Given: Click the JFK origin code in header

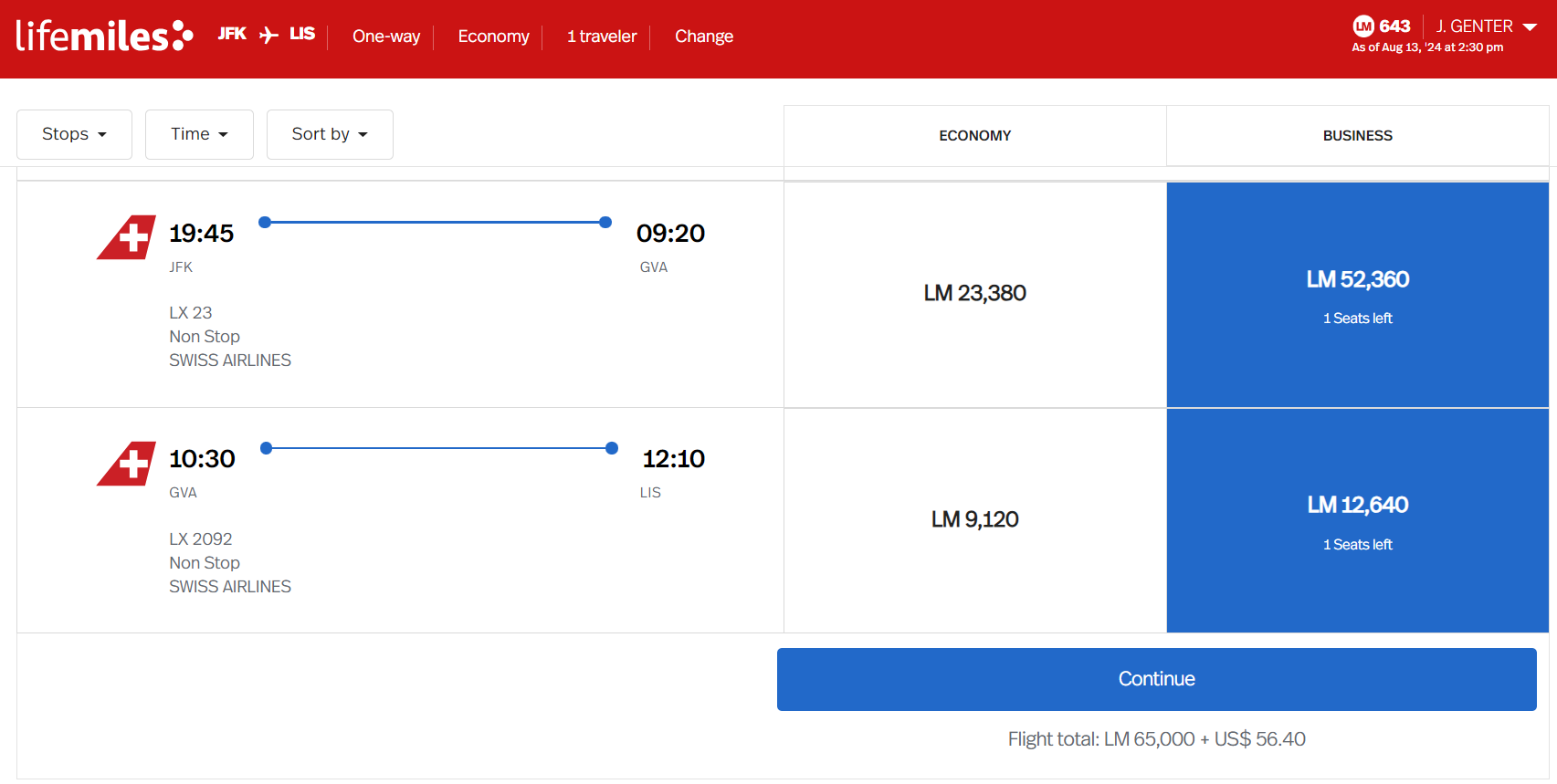Looking at the screenshot, I should pos(232,34).
